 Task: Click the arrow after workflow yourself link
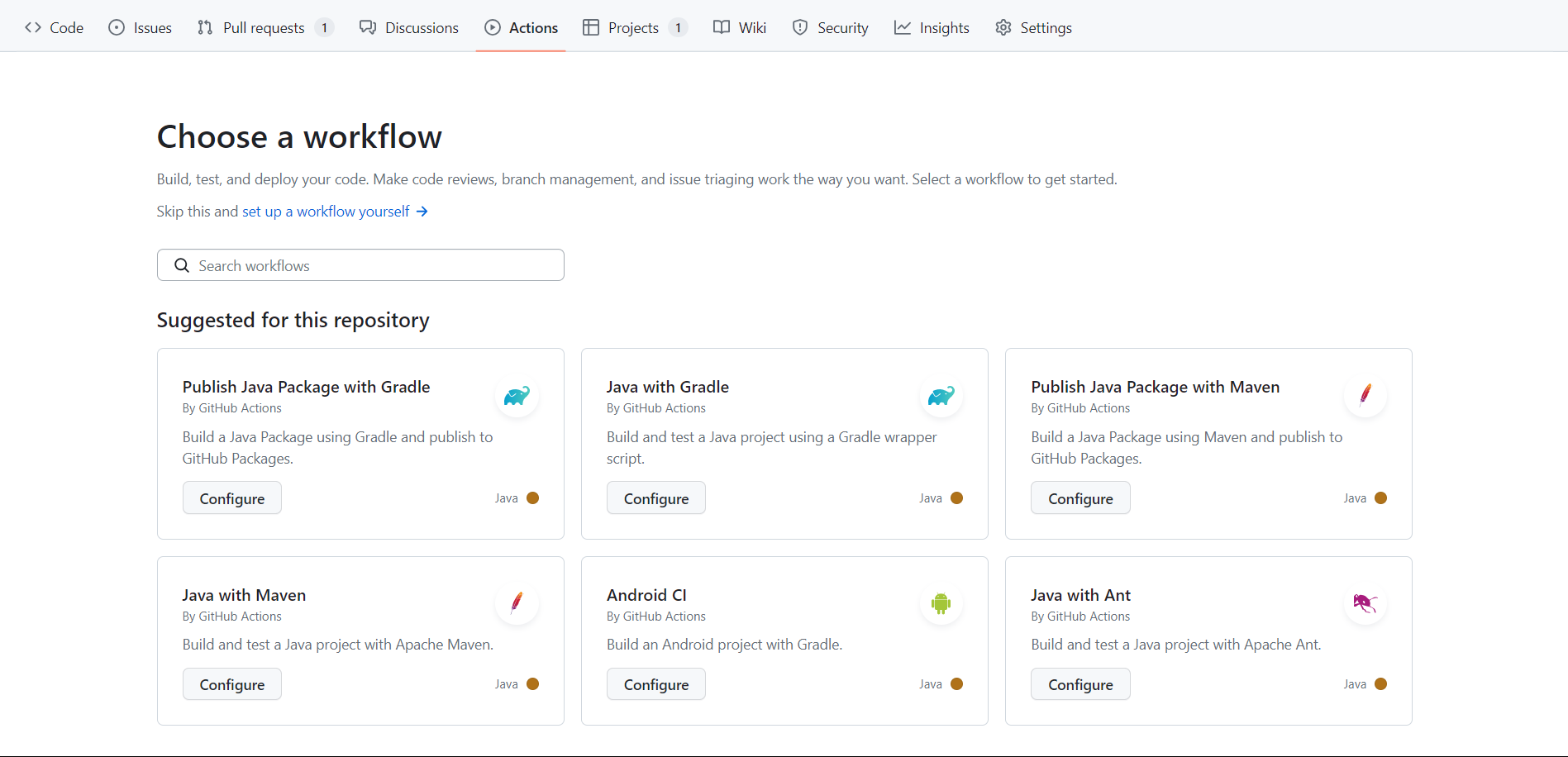click(x=422, y=212)
